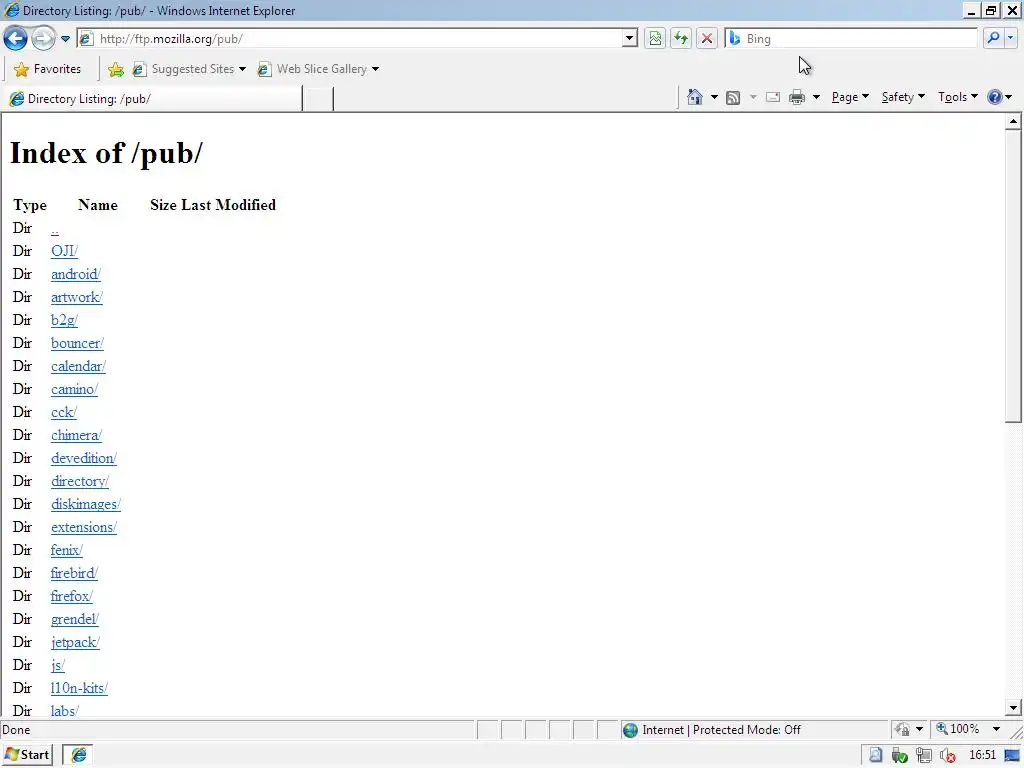Open a new blank tab
1024x768 pixels.
[318, 99]
